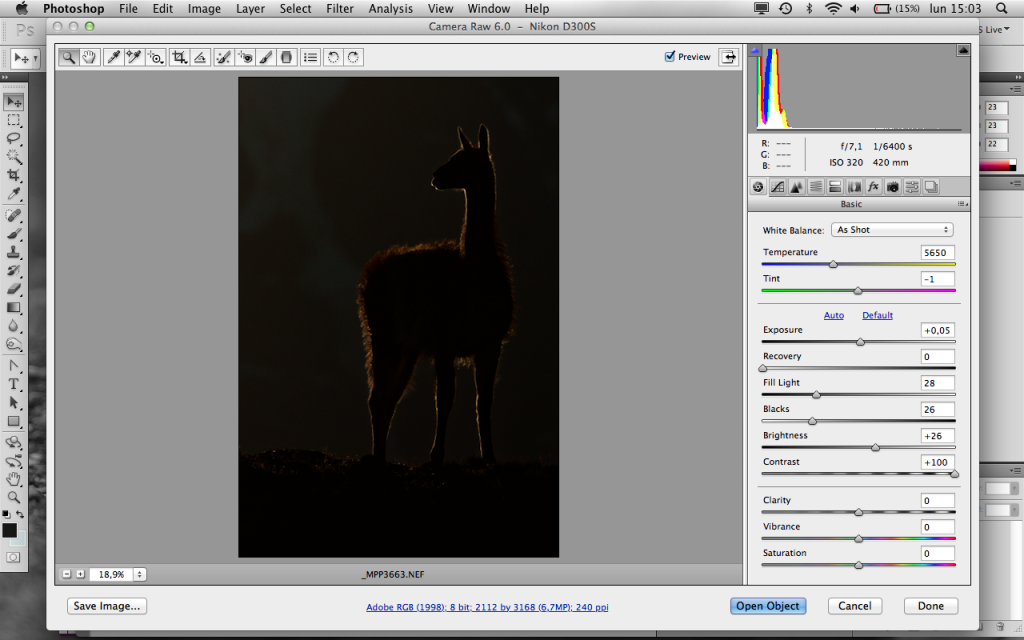
Task: Open the Lens Corrections panel tab
Action: click(x=854, y=187)
